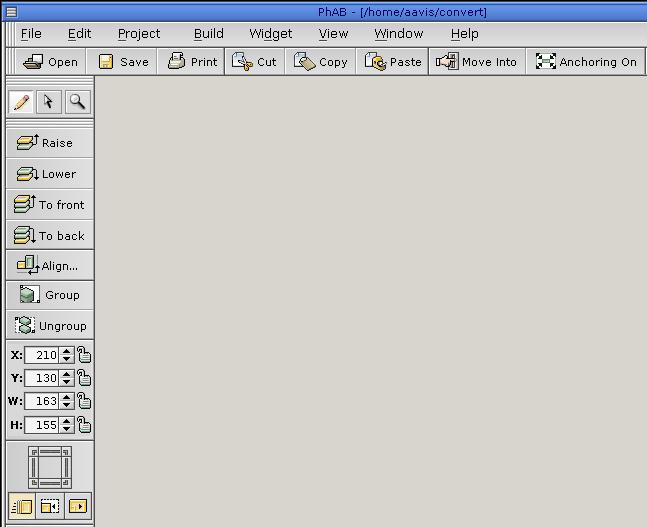Image resolution: width=647 pixels, height=527 pixels.
Task: Click the Save toolbar button
Action: (x=123, y=62)
